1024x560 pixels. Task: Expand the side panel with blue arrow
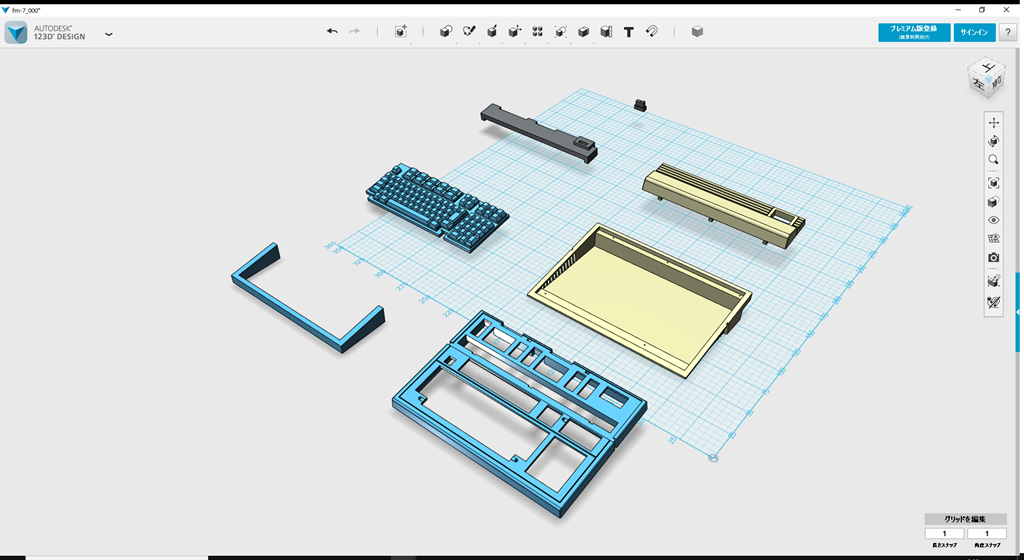pyautogui.click(x=1018, y=312)
